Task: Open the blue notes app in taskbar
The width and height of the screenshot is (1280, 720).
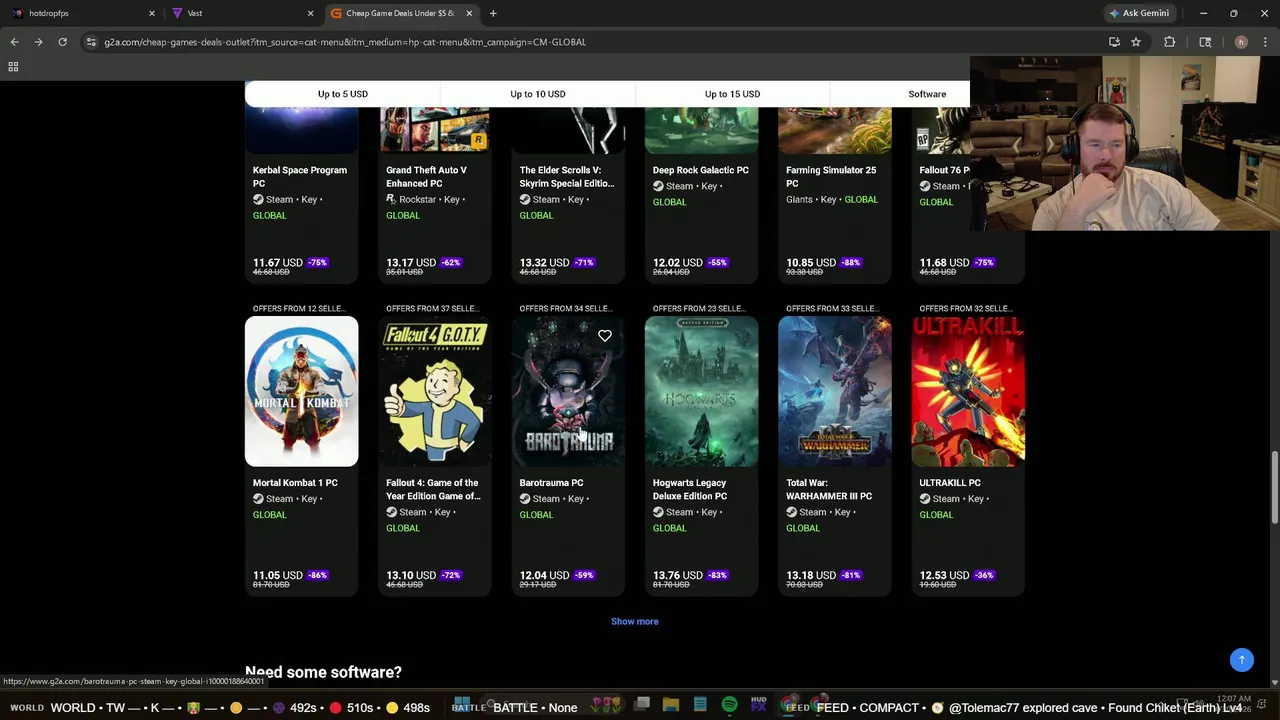Action: click(700, 705)
